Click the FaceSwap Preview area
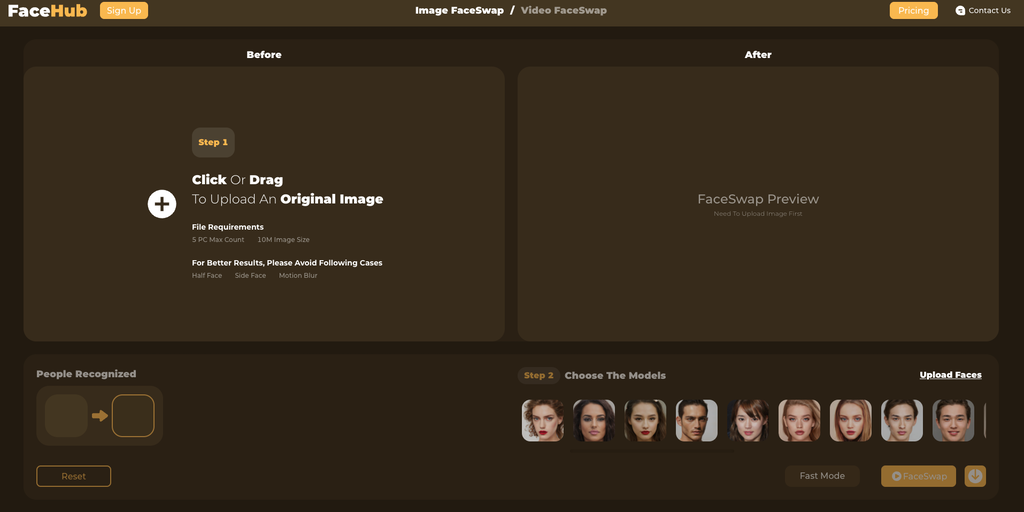This screenshot has width=1024, height=512. [x=757, y=204]
